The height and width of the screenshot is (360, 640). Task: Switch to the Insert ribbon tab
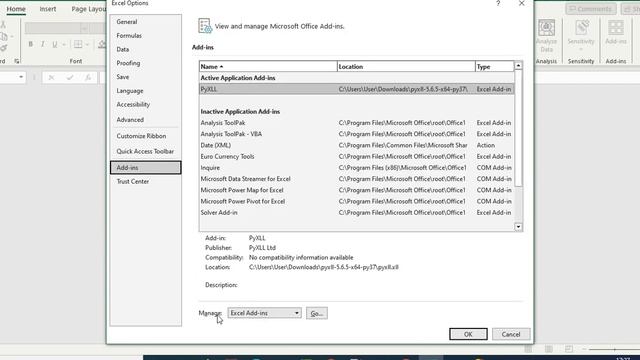pyautogui.click(x=48, y=9)
